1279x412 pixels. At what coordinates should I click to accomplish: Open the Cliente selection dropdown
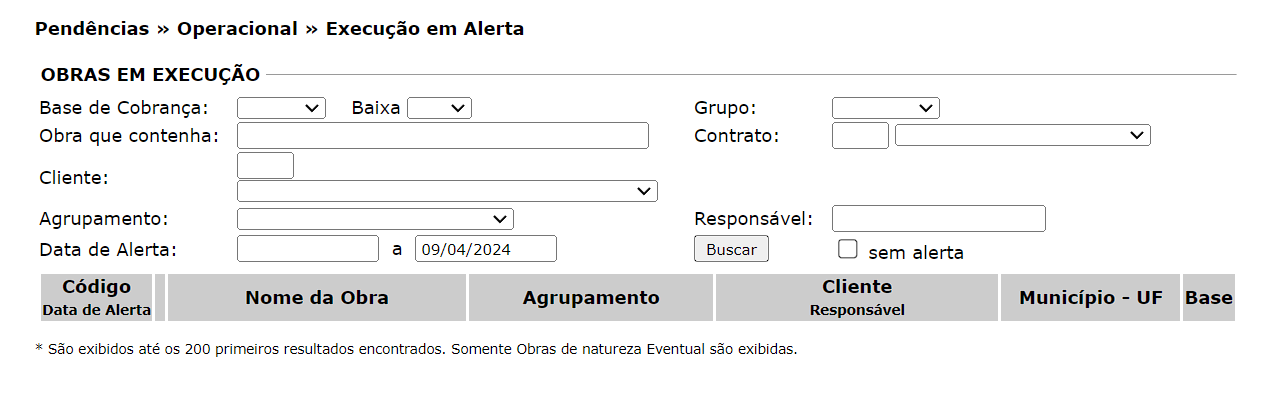coord(446,191)
